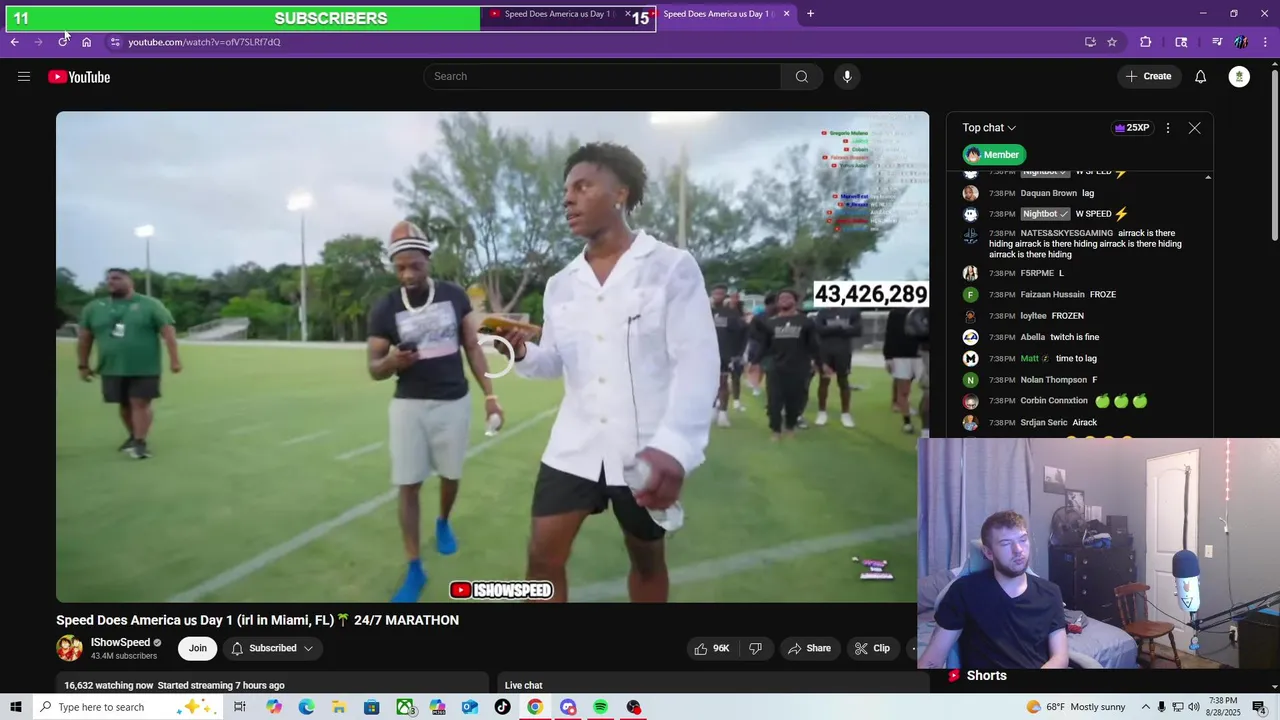1280x720 pixels.
Task: Switch to the first Speed Does America tab
Action: coord(556,14)
